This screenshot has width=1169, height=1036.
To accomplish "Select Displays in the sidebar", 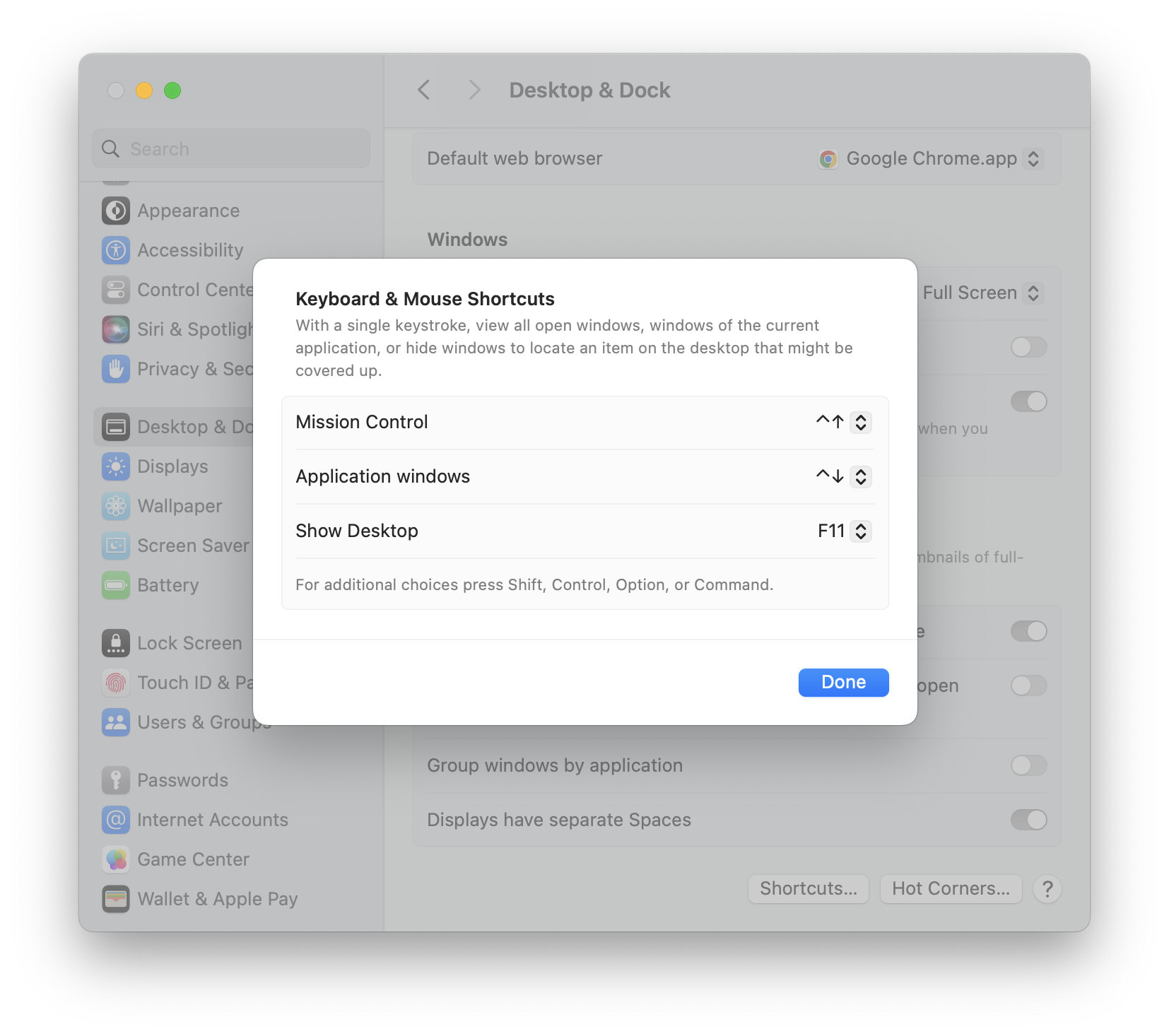I will click(173, 466).
